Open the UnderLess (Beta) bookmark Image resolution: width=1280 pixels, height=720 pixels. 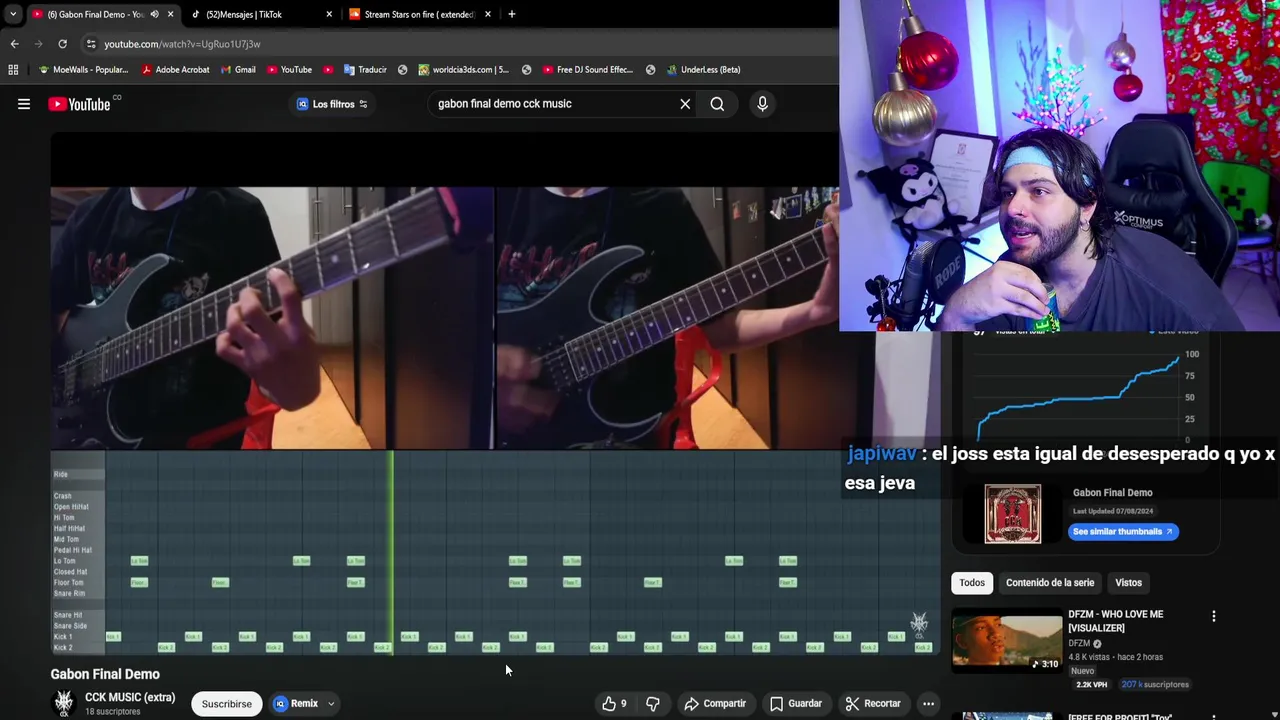703,70
